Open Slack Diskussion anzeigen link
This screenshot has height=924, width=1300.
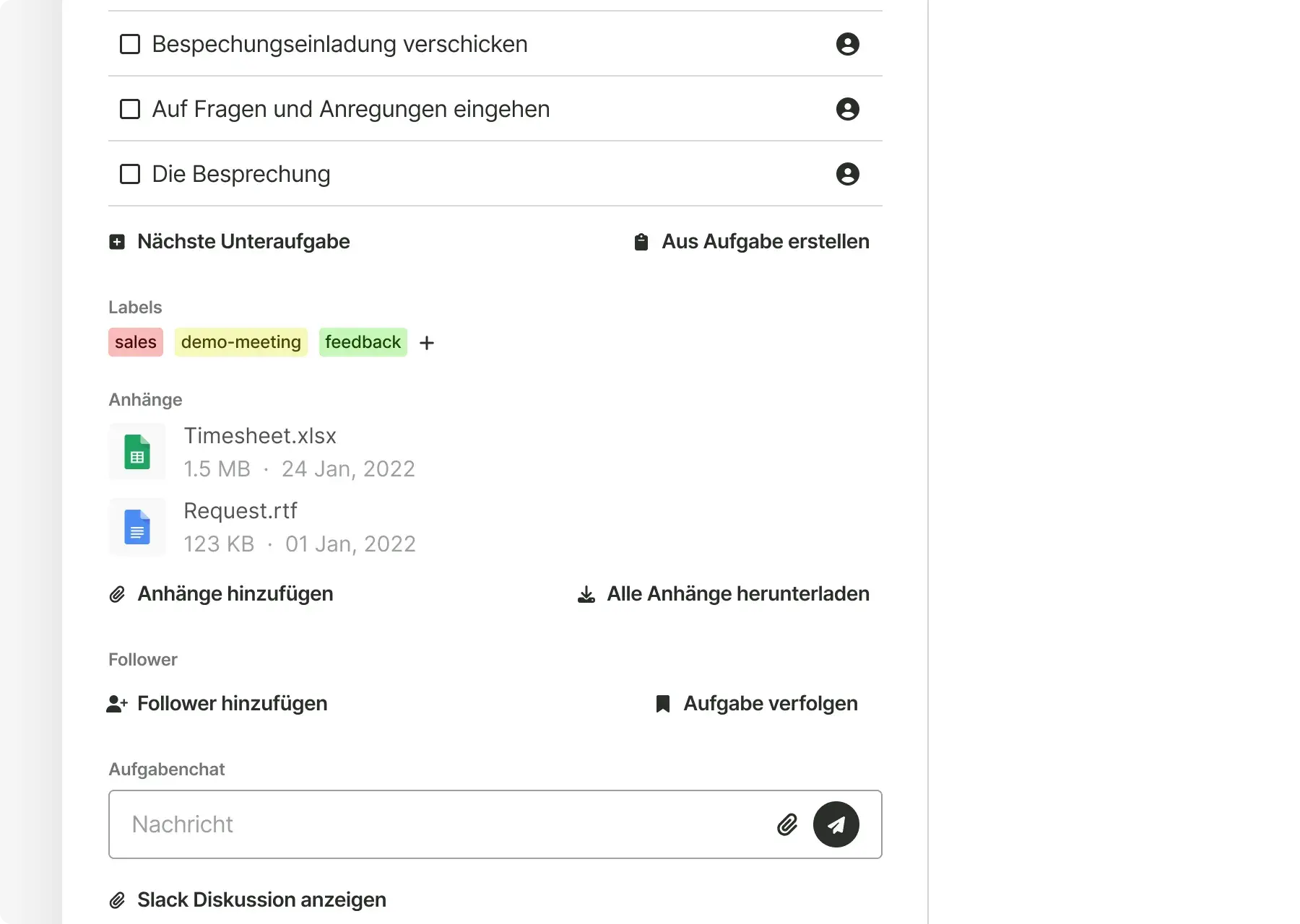248,900
